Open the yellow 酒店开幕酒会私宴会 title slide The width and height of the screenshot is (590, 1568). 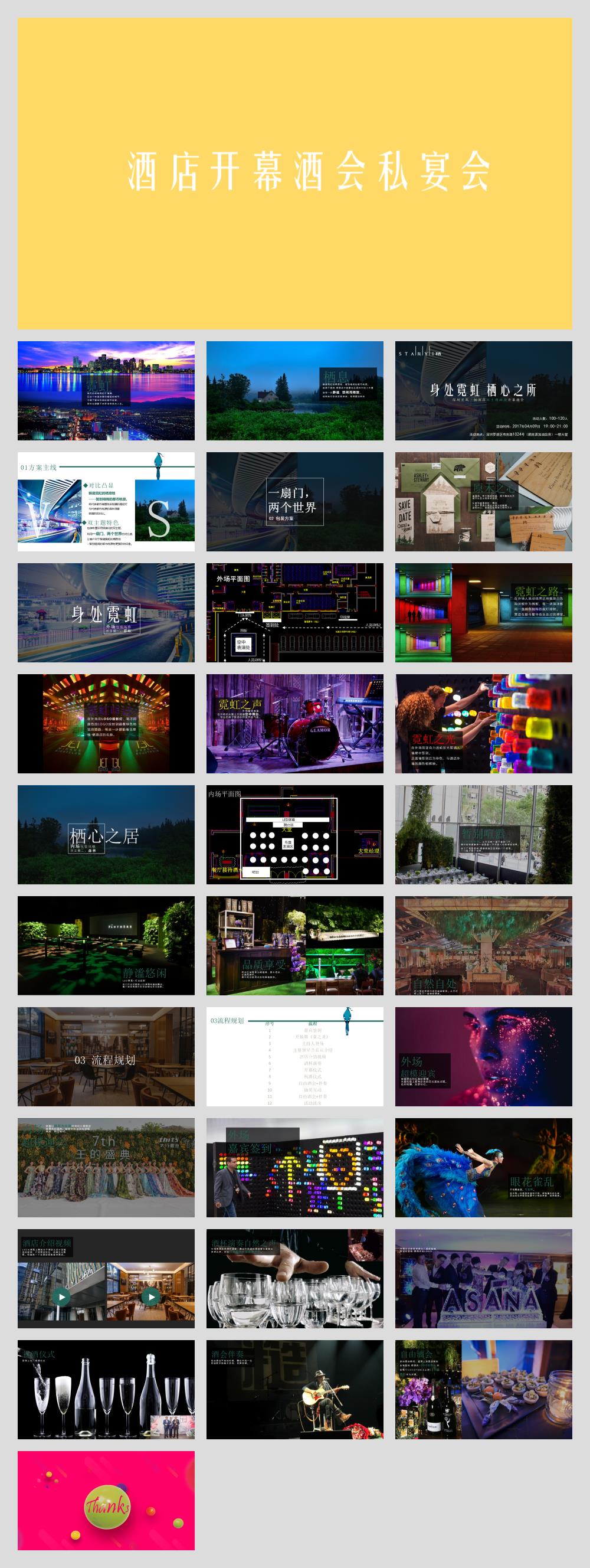pyautogui.click(x=294, y=174)
